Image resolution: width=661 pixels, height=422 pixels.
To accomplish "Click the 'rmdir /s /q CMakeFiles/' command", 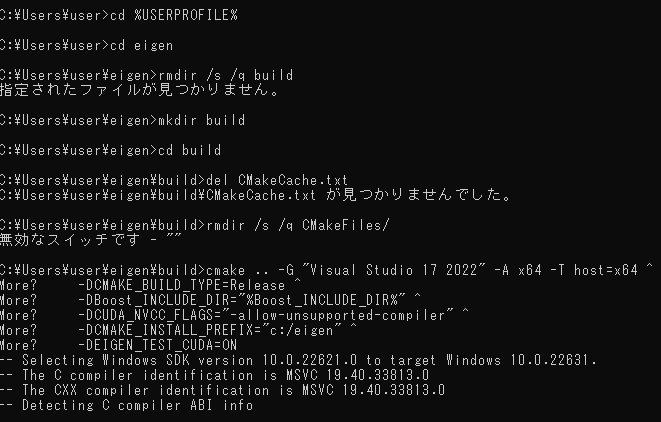I will tap(298, 226).
